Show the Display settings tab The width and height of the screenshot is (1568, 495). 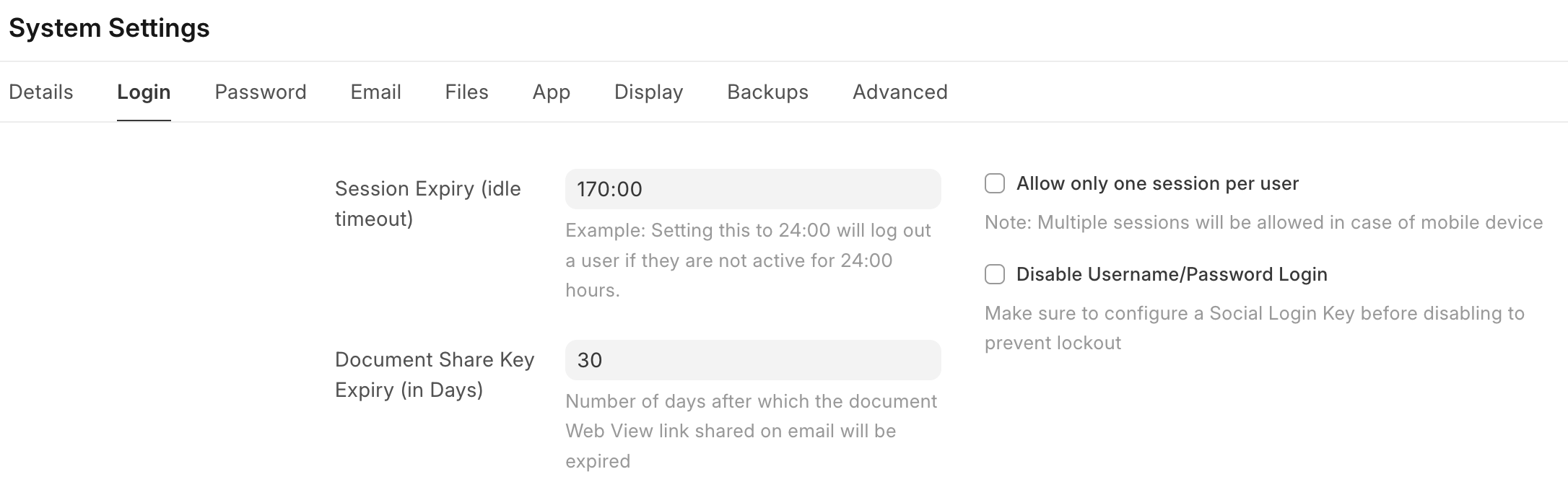tap(648, 92)
